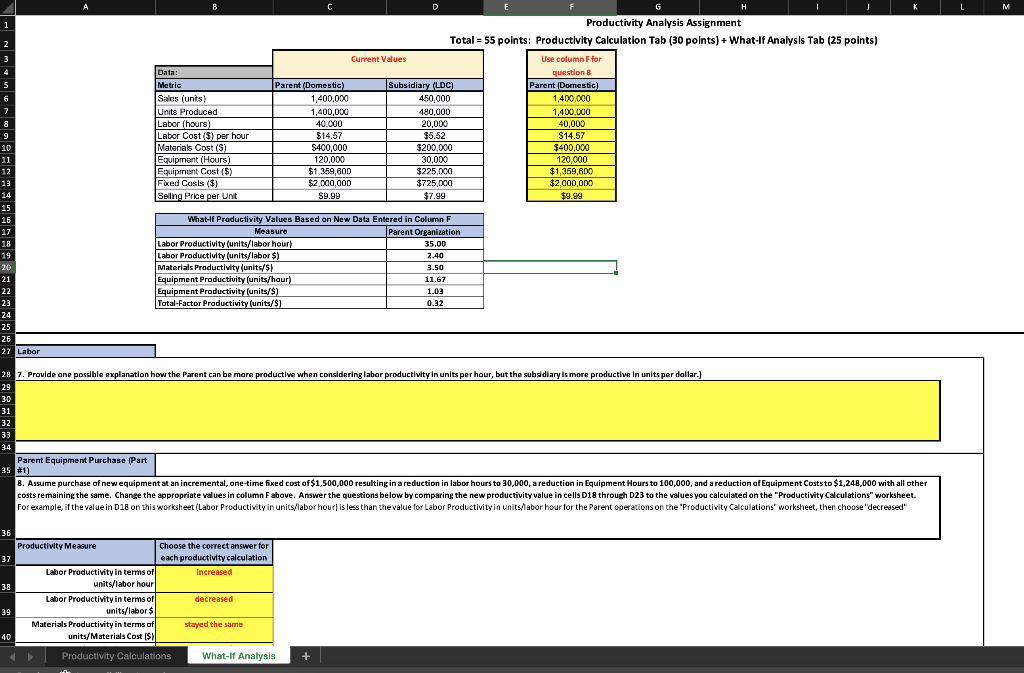This screenshot has width=1024, height=673.
Task: Select the Parent Sales cell showing 1,400,000
Action: click(329, 98)
